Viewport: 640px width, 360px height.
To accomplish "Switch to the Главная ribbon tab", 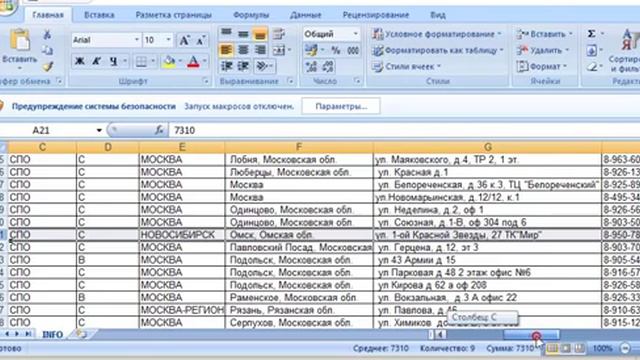I will [48, 15].
